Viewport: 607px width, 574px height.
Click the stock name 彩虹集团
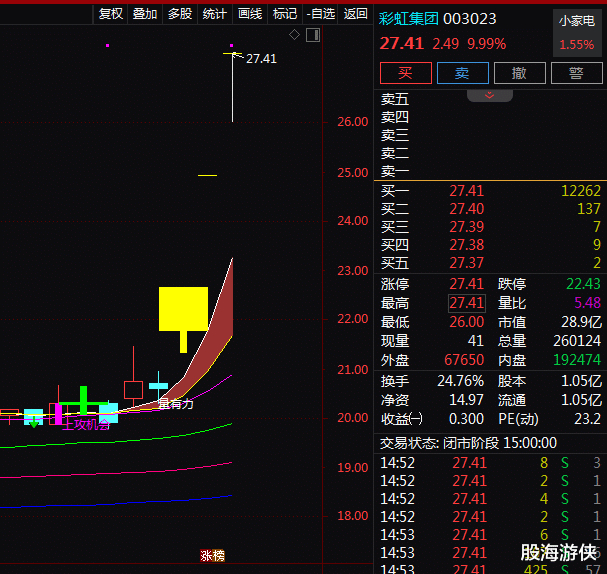click(408, 19)
